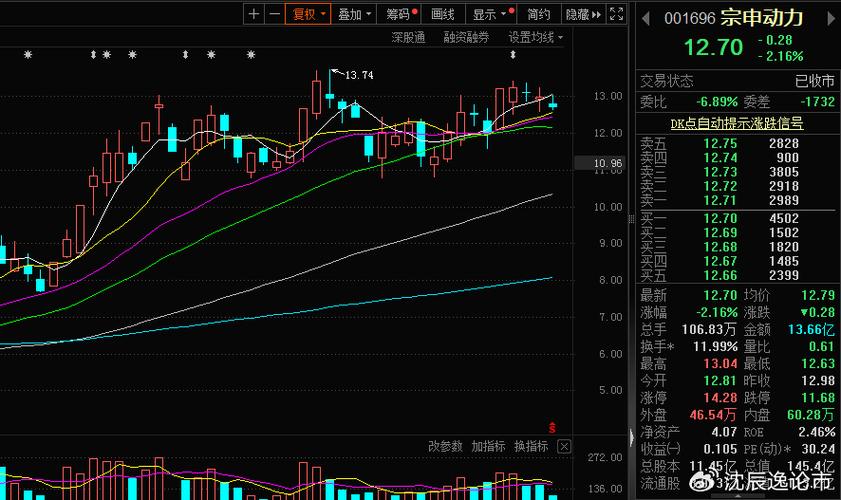Toggle fullscreen chart icon
The width and height of the screenshot is (841, 500).
click(x=617, y=14)
